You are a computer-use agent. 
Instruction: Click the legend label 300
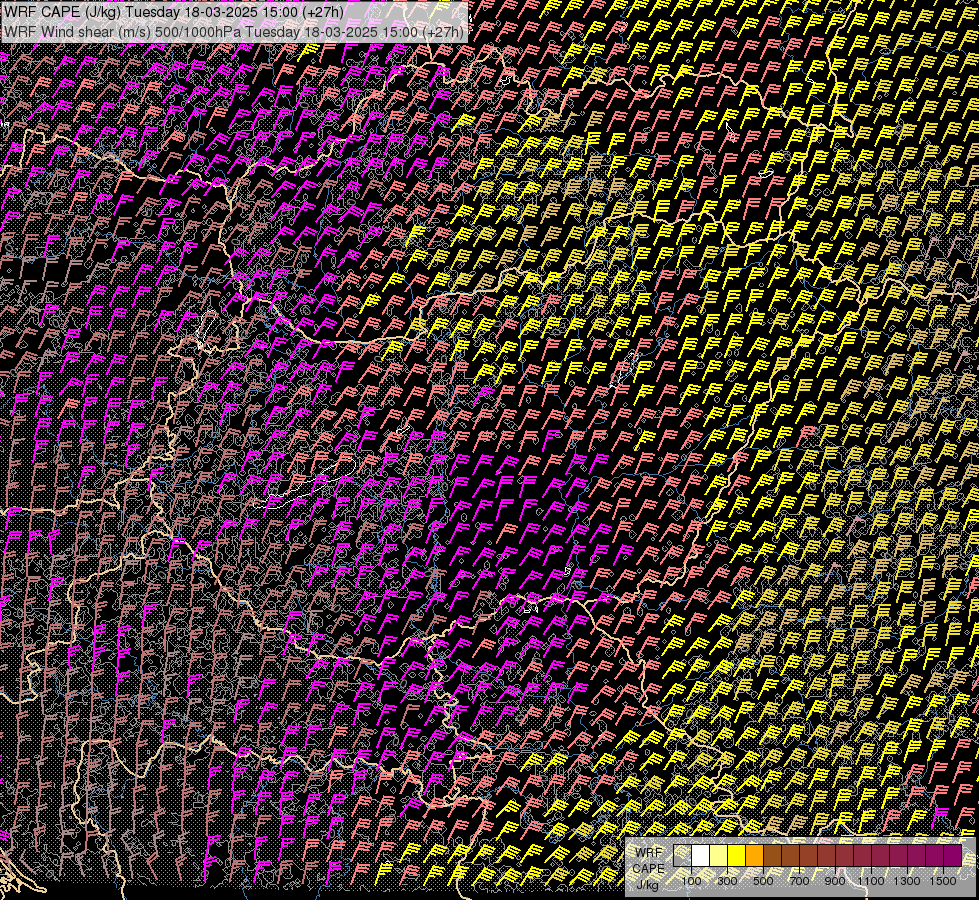(727, 881)
